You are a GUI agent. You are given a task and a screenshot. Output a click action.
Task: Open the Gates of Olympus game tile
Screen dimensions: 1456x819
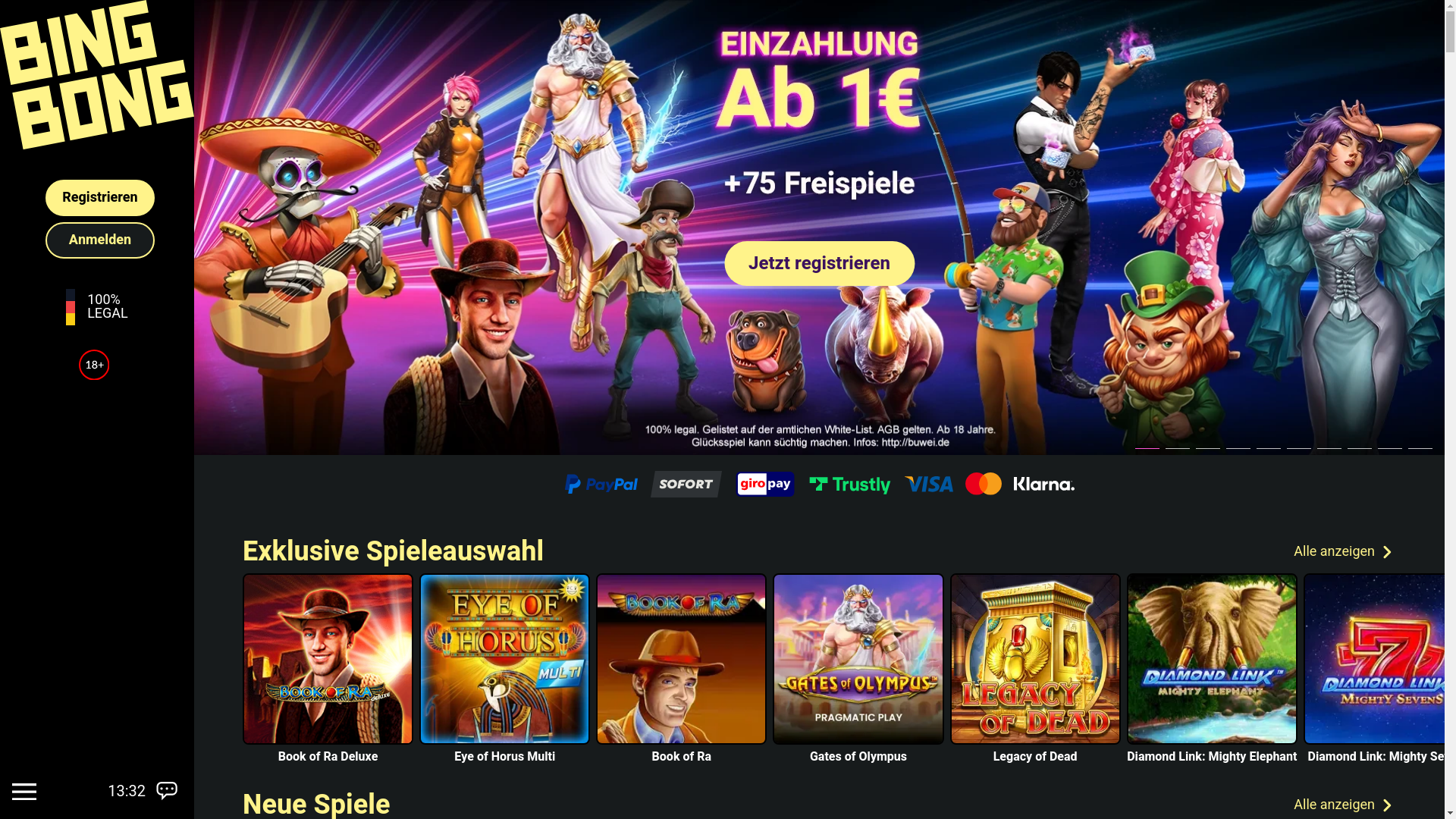pos(858,659)
